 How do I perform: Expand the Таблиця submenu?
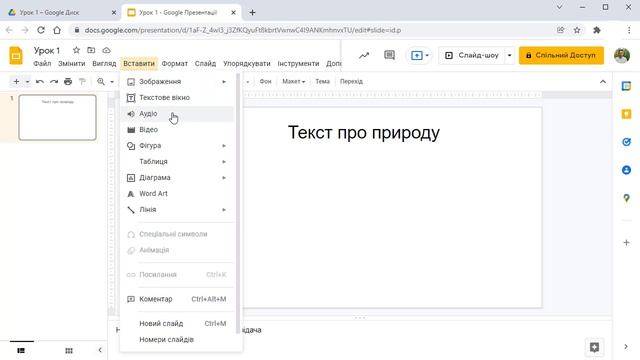(224, 162)
